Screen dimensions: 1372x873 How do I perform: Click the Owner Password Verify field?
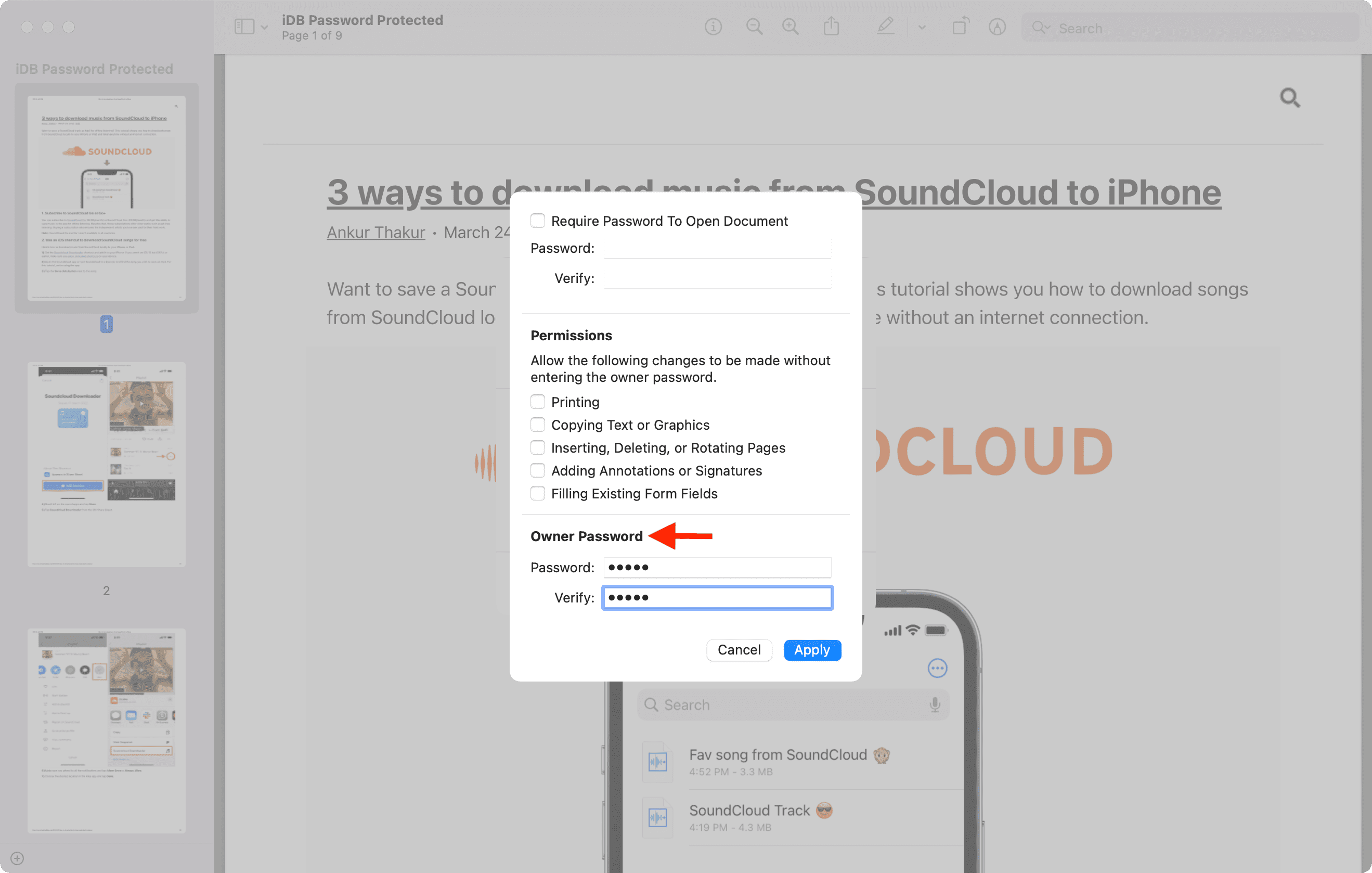(717, 597)
